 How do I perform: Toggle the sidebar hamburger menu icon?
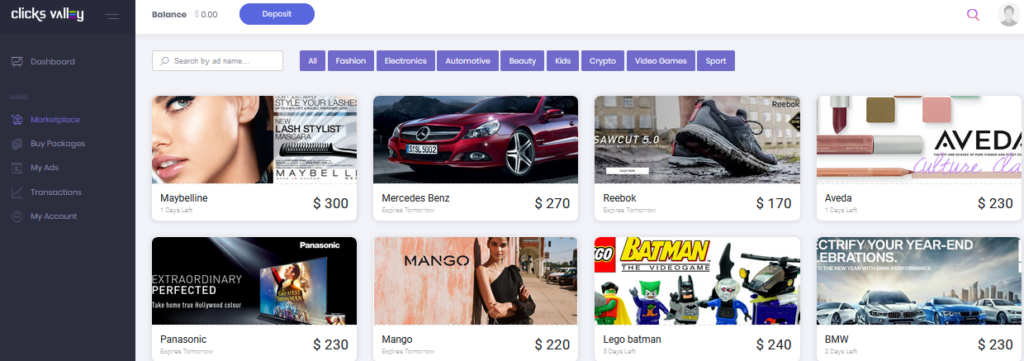tap(112, 16)
